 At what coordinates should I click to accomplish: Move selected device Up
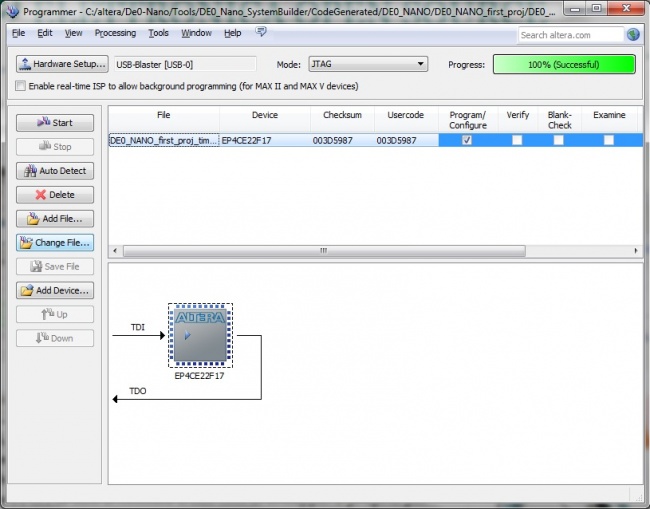pyautogui.click(x=55, y=314)
